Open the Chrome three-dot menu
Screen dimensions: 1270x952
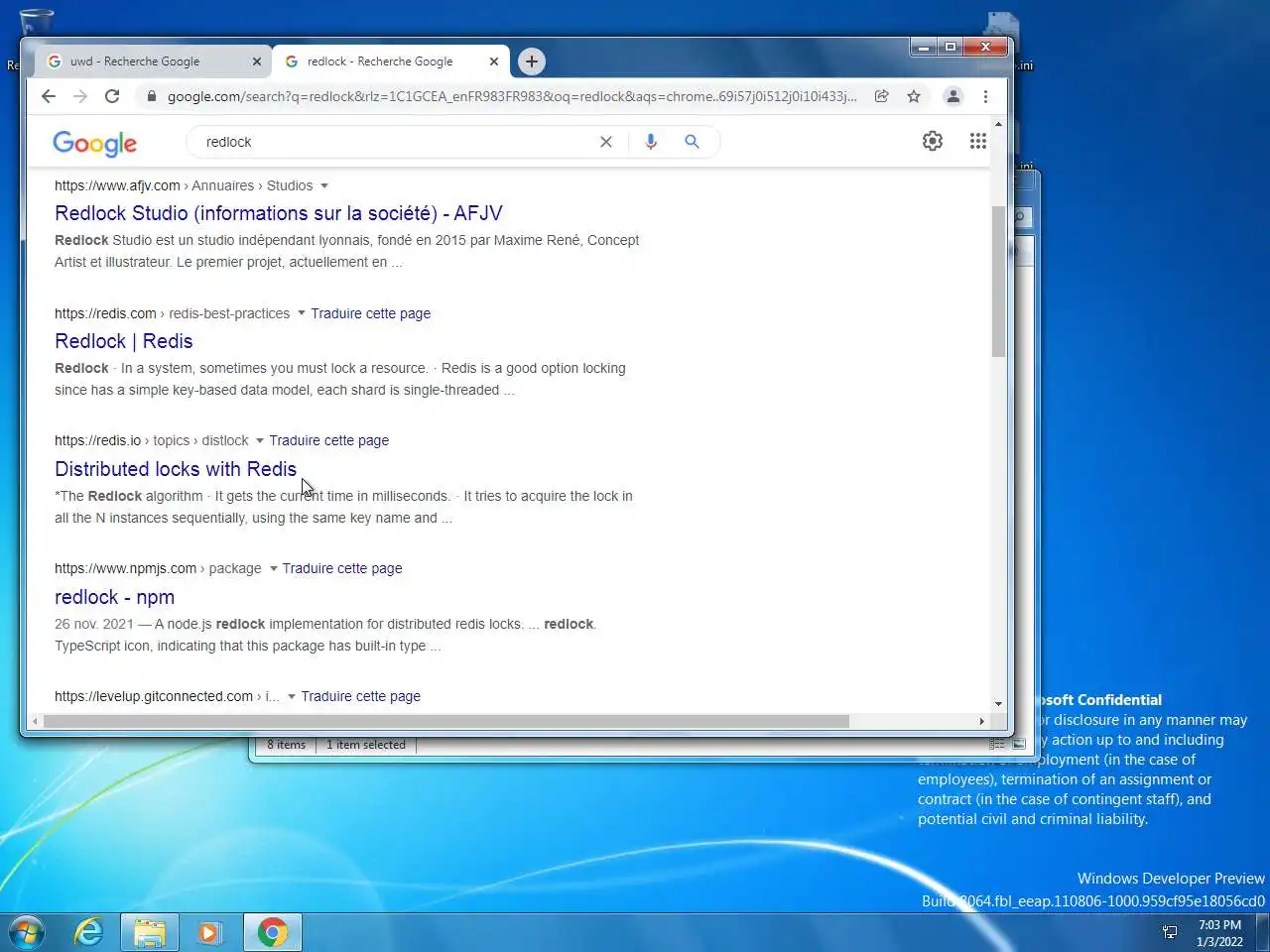coord(985,96)
